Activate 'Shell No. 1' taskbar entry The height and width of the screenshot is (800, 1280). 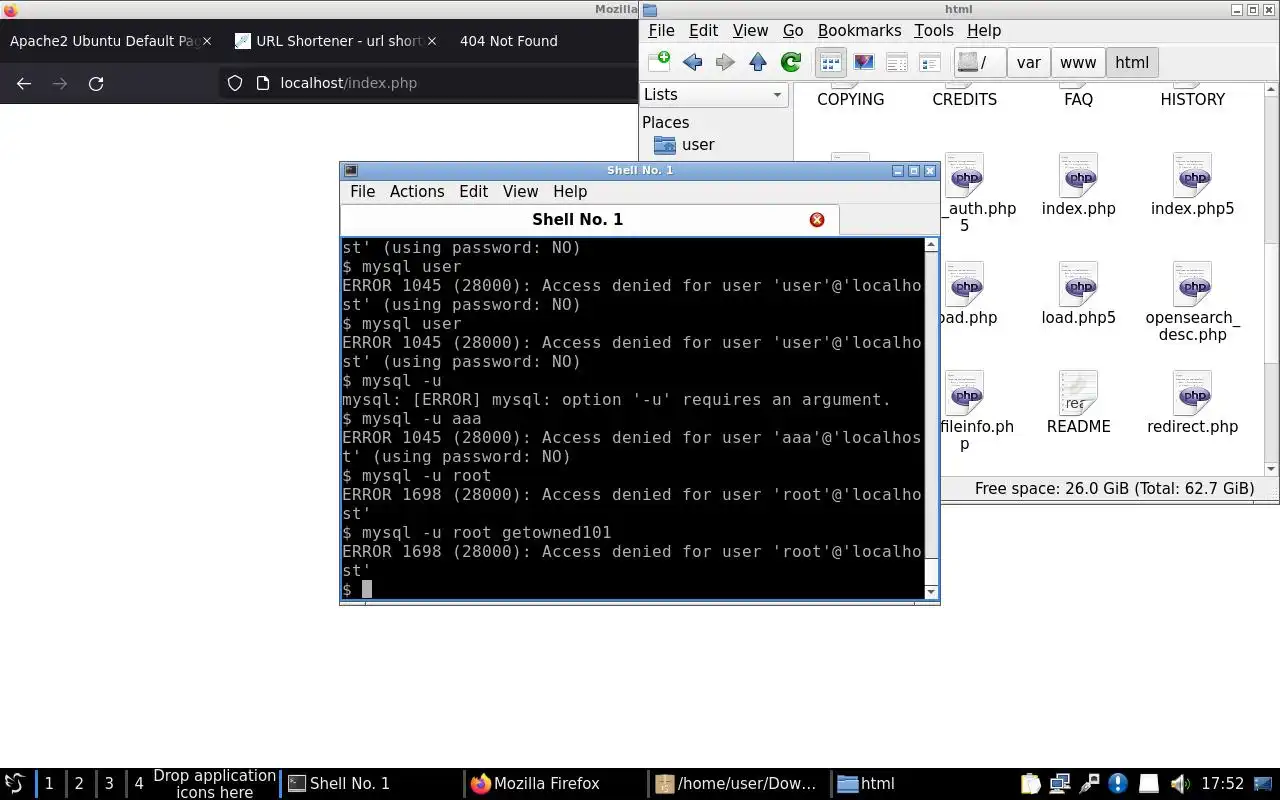tap(372, 783)
